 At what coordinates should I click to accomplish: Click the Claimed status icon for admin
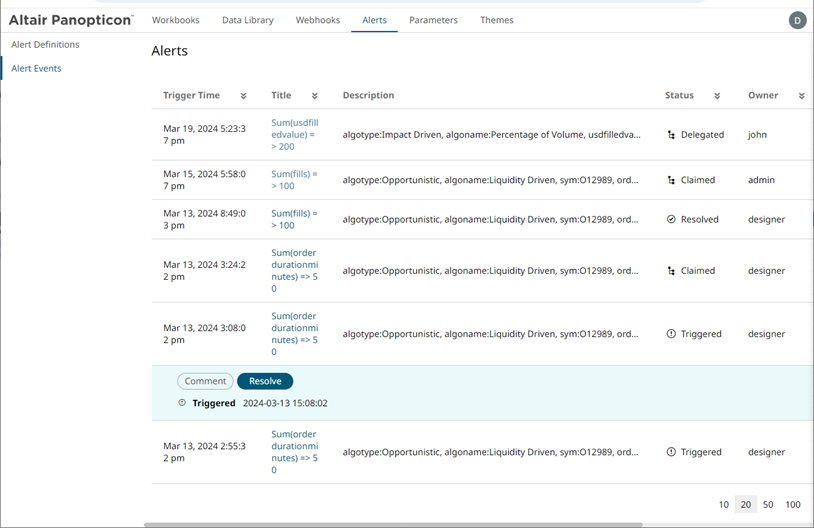671,181
